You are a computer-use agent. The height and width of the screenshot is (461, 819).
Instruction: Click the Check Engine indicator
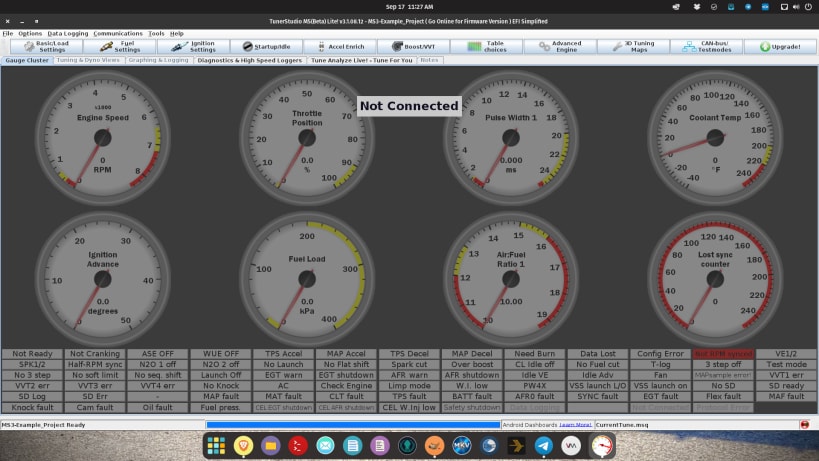point(346,386)
